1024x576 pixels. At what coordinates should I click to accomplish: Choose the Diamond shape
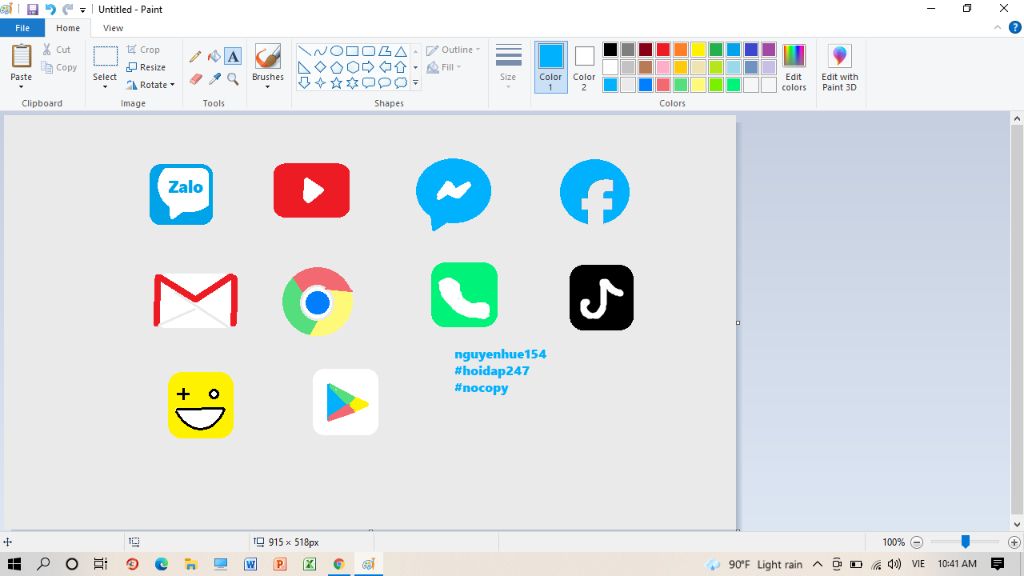point(320,67)
